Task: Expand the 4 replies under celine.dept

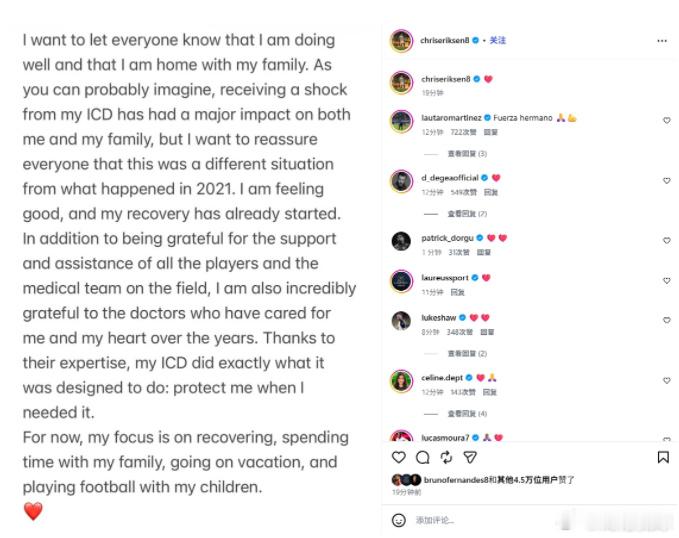Action: tap(467, 414)
